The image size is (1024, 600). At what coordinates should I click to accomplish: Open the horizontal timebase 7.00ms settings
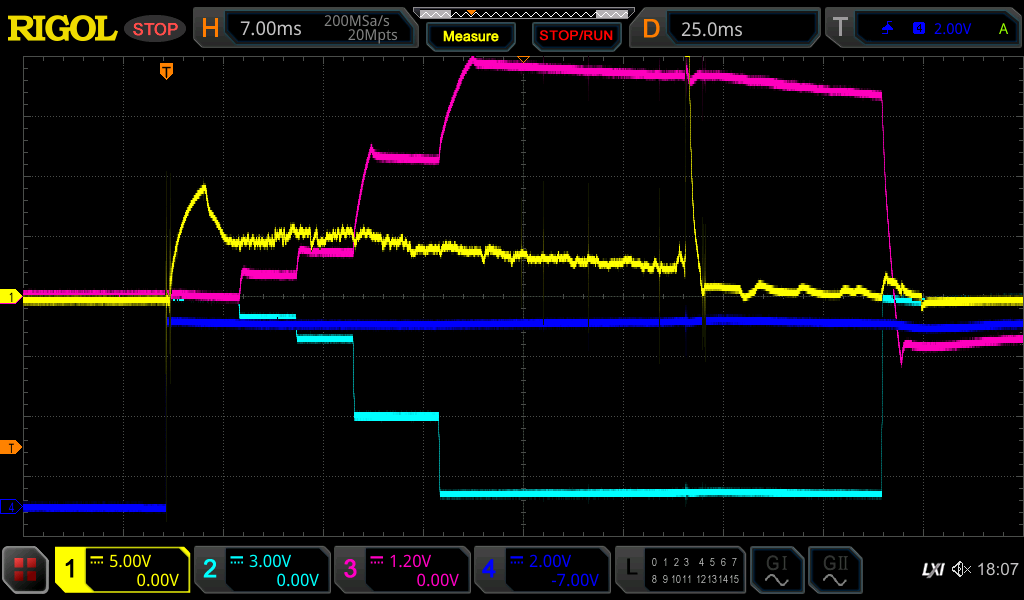[x=304, y=29]
